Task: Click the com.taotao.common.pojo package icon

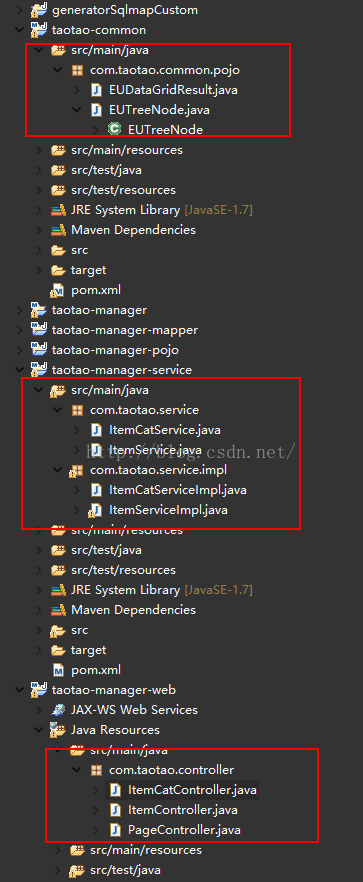Action: [78, 70]
